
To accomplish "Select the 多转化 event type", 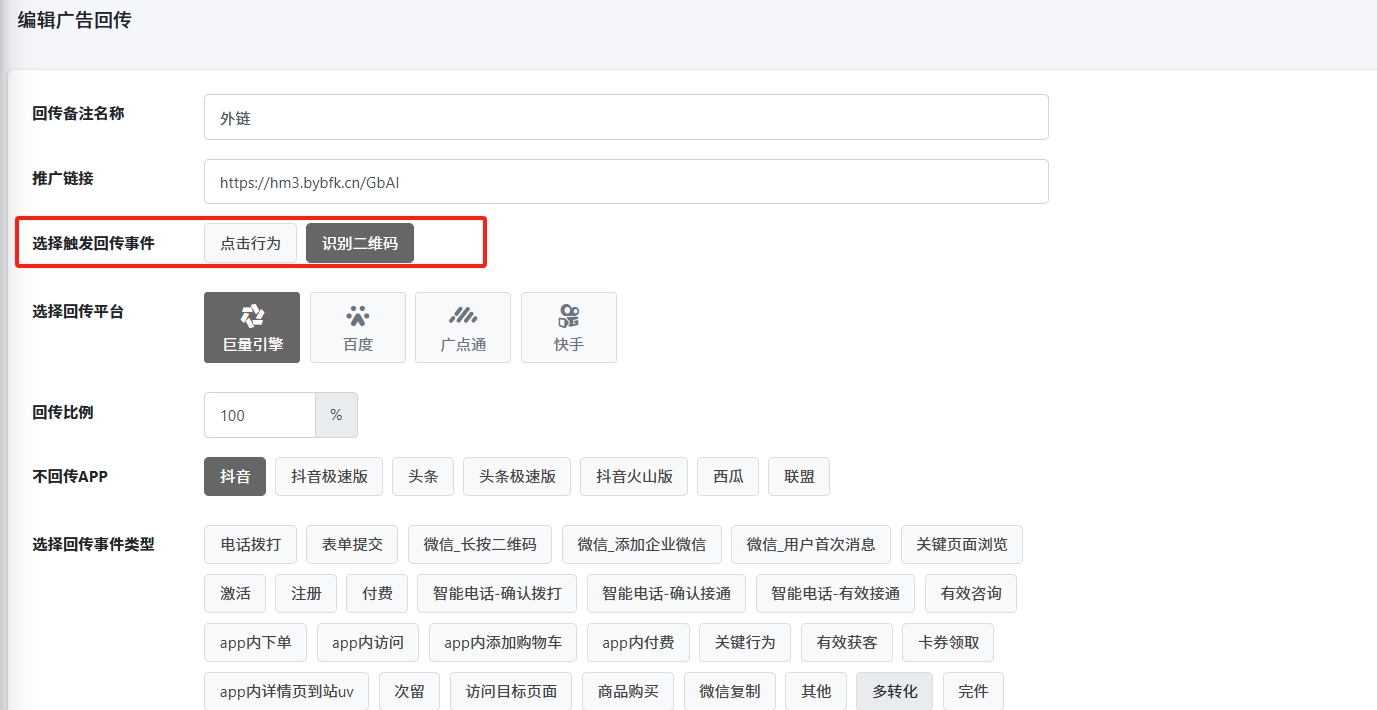I will 894,691.
